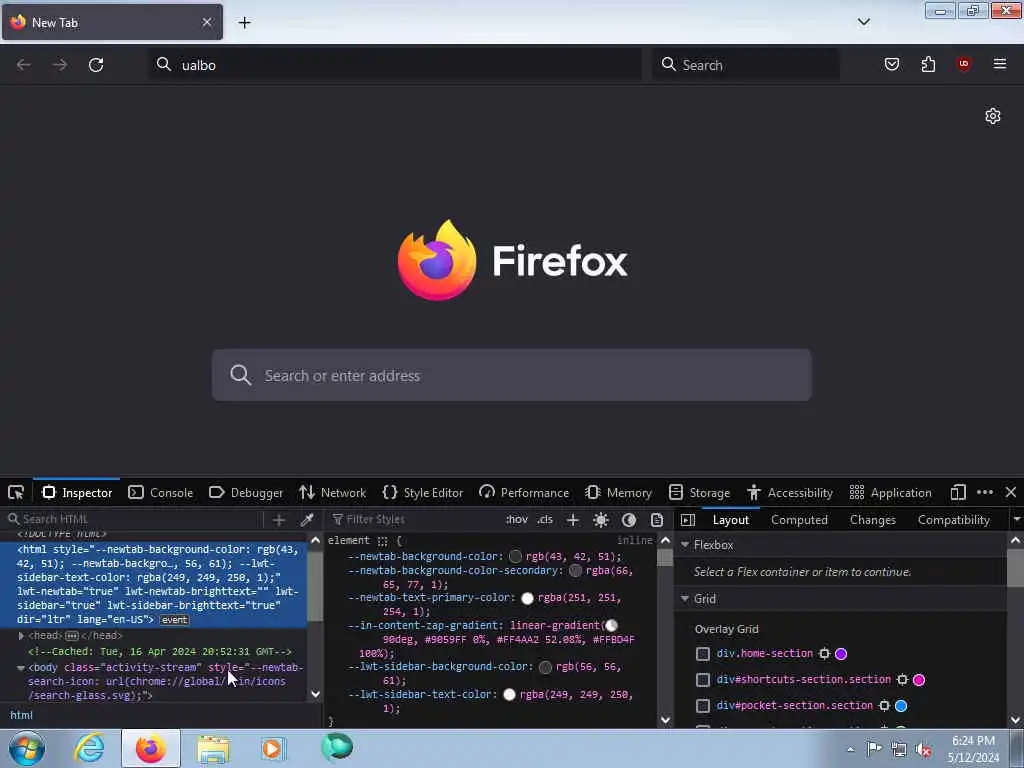Open Responsive Design Mode icon
The width and height of the screenshot is (1024, 768).
point(958,492)
